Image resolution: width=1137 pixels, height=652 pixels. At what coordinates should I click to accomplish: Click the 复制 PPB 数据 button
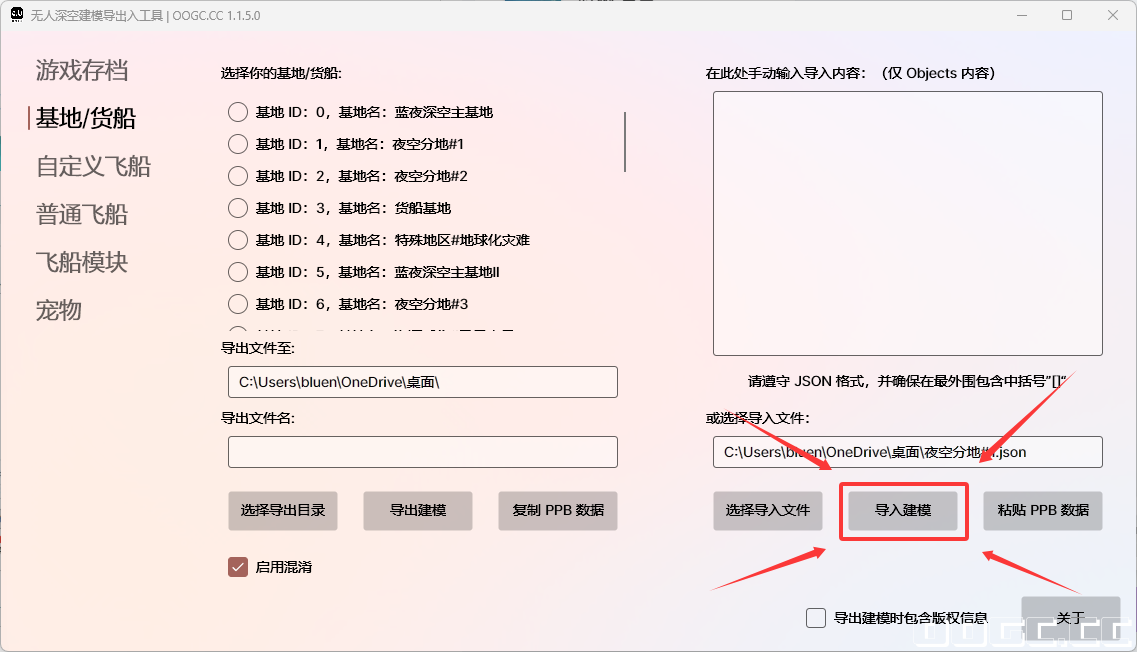click(x=557, y=510)
